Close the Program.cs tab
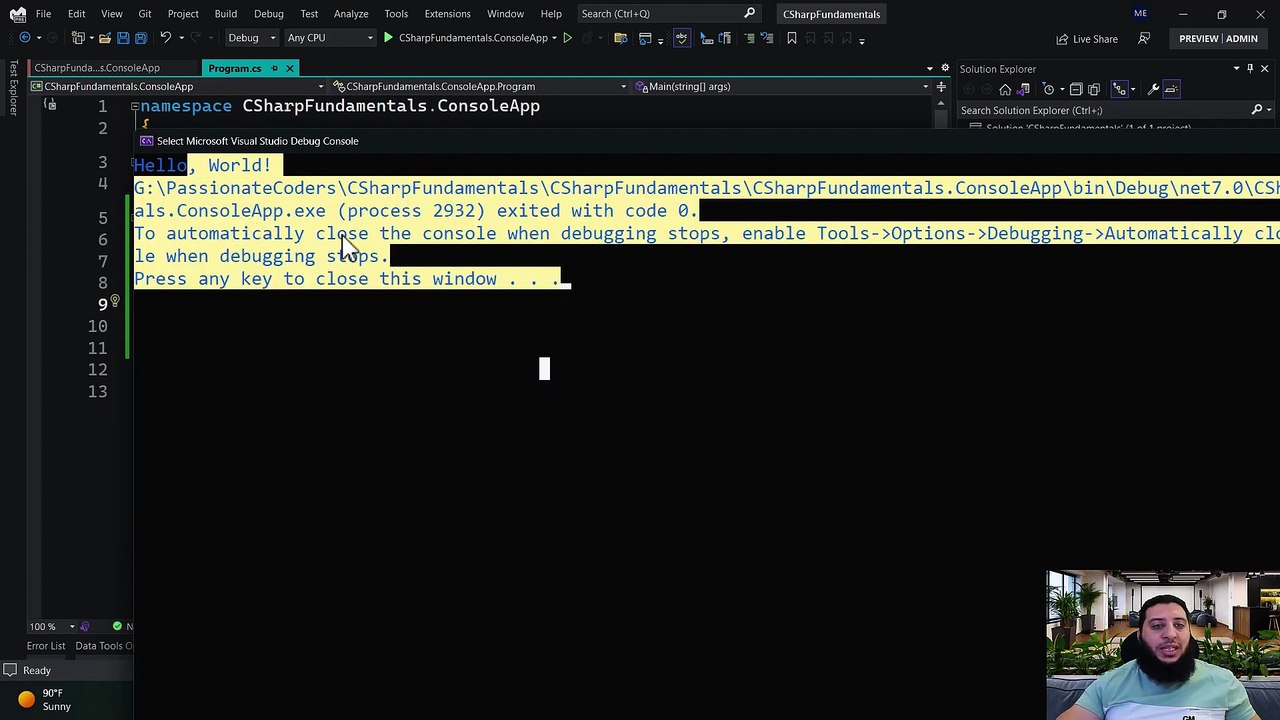 [290, 68]
